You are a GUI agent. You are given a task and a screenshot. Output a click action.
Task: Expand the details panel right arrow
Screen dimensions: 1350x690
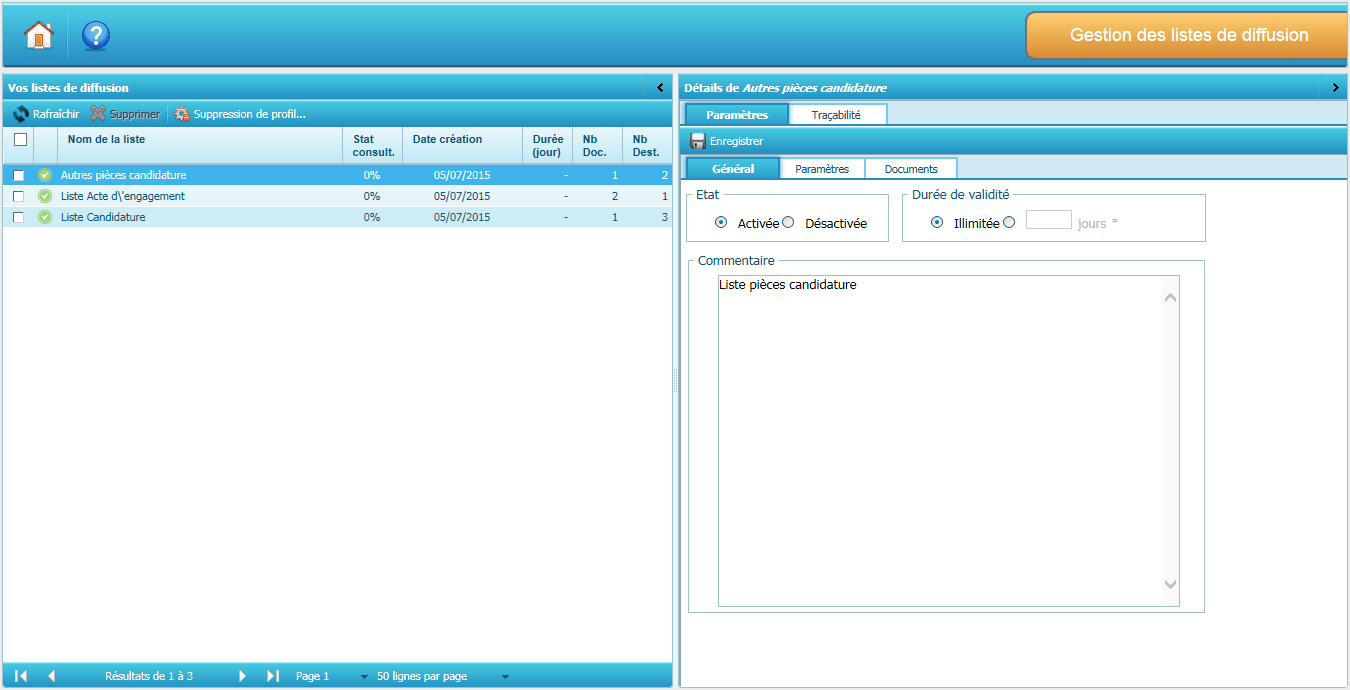click(x=1335, y=88)
